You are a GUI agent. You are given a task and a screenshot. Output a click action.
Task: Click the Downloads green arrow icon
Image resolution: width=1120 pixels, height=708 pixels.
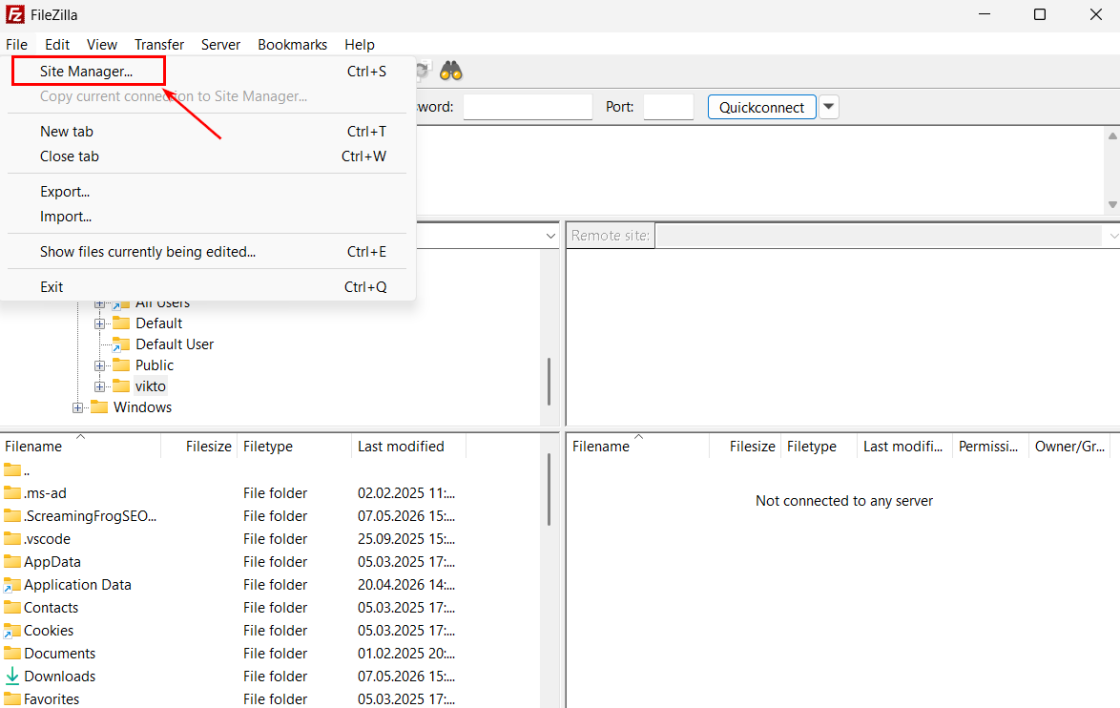[12, 676]
